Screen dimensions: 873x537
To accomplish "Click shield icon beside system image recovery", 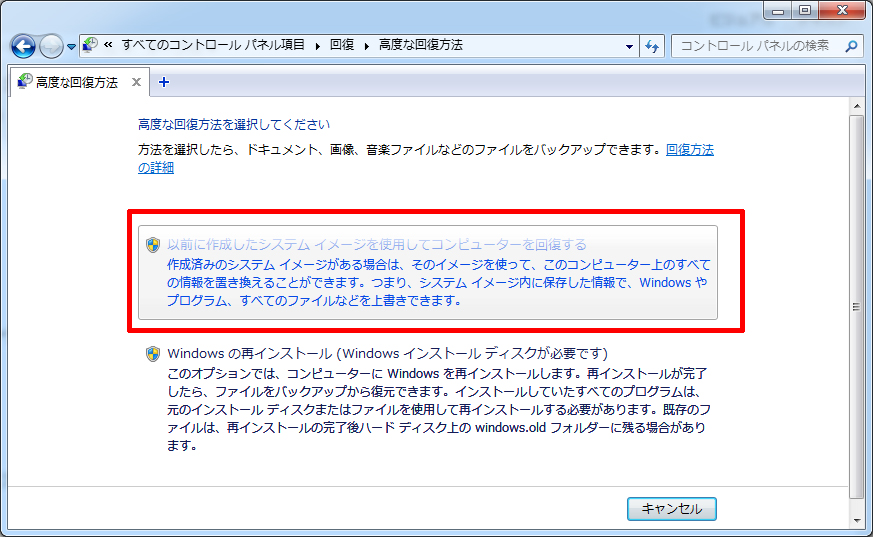I will pos(153,245).
